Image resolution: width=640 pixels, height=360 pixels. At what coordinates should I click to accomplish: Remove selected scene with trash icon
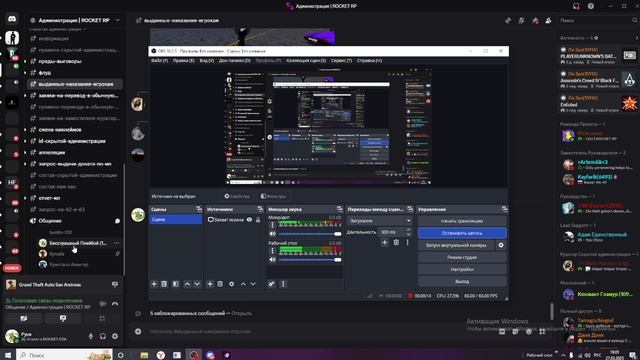tap(164, 284)
